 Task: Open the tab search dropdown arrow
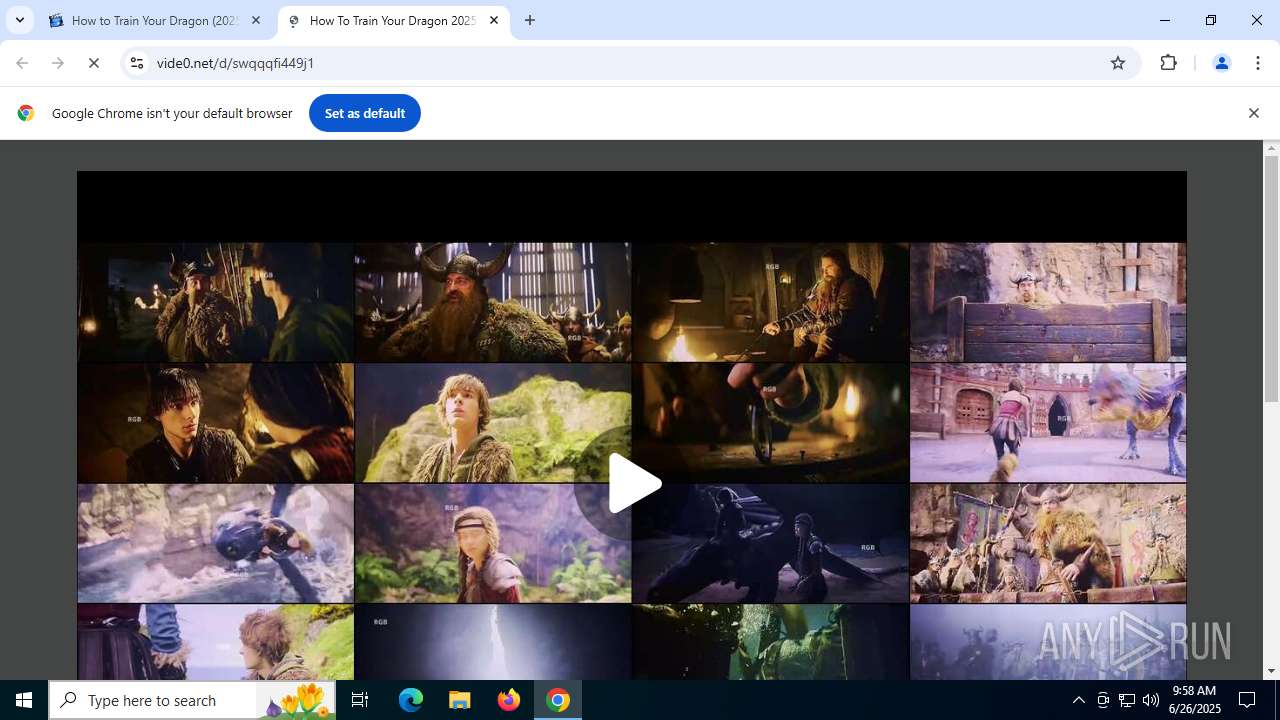(19, 20)
